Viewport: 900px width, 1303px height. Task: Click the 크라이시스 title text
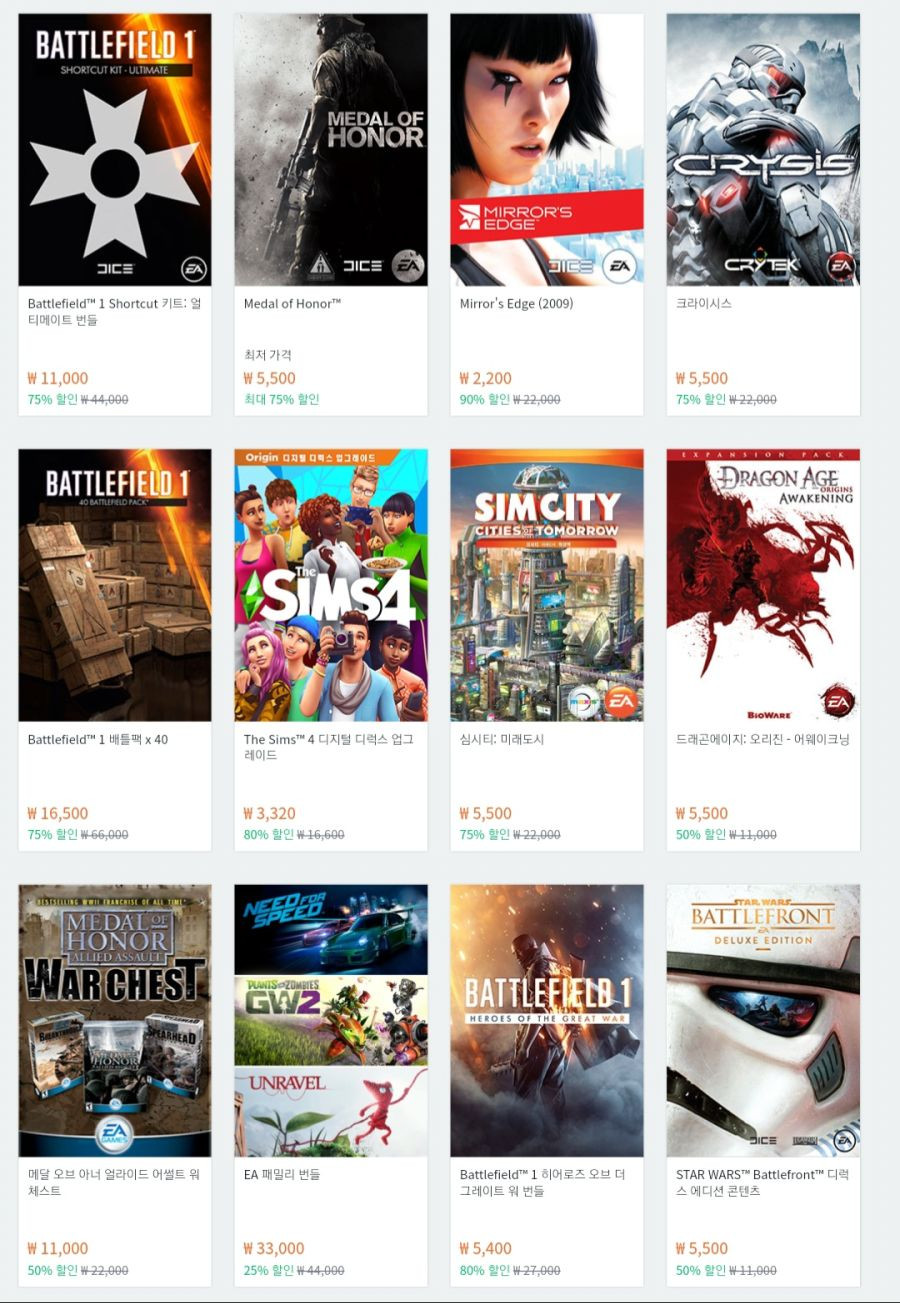704,303
